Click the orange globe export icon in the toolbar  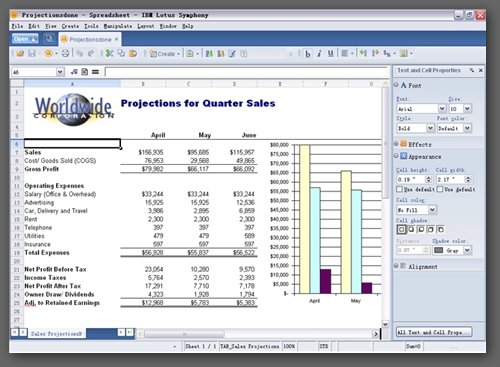(49, 53)
